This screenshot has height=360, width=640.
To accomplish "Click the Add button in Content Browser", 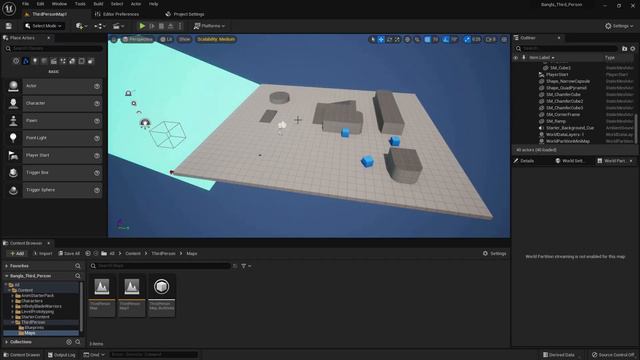I will (17, 253).
